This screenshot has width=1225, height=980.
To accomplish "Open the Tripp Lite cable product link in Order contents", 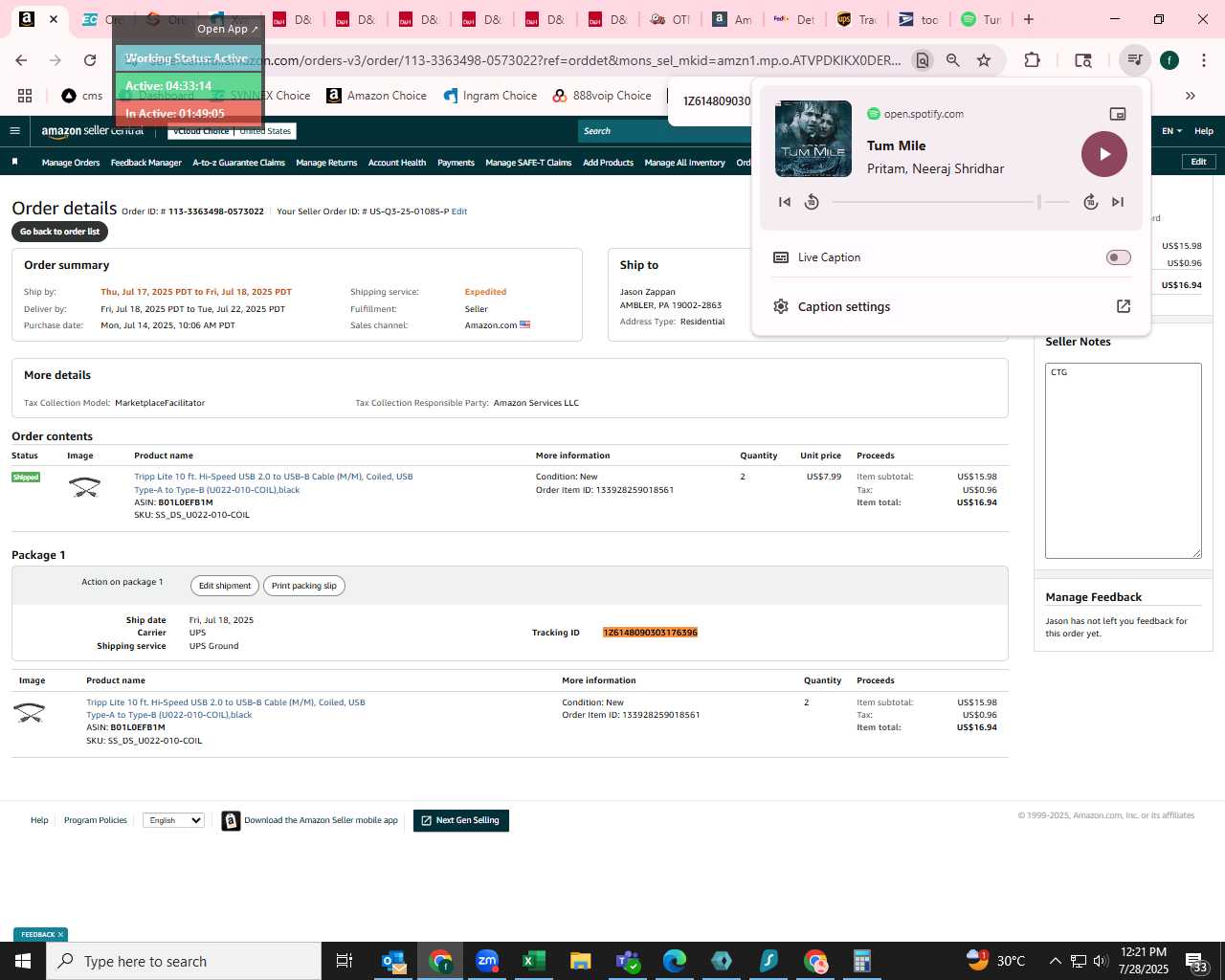I will tap(274, 483).
